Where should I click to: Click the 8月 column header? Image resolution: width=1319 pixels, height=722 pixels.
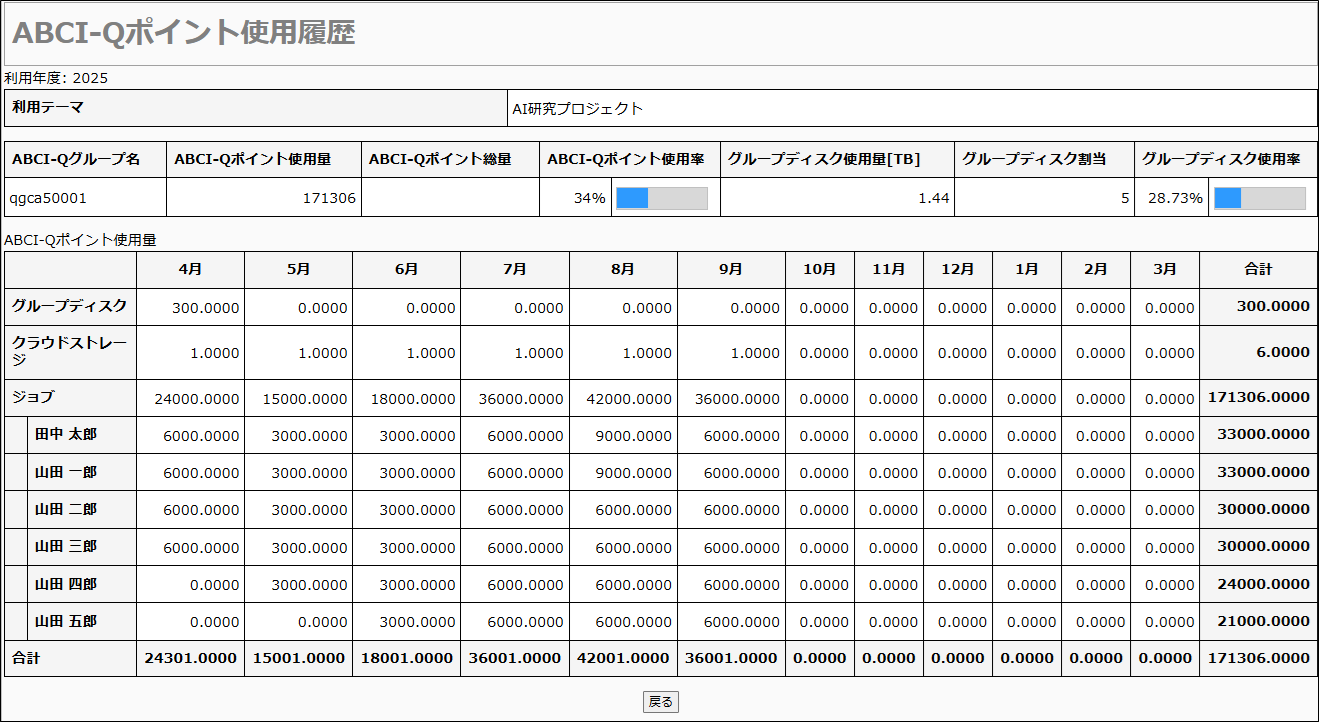pyautogui.click(x=623, y=269)
